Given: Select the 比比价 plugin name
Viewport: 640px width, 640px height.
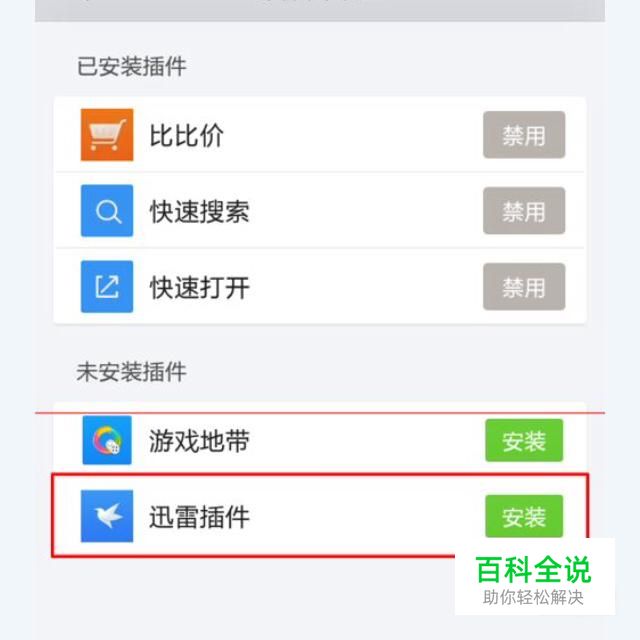Looking at the screenshot, I should point(187,135).
